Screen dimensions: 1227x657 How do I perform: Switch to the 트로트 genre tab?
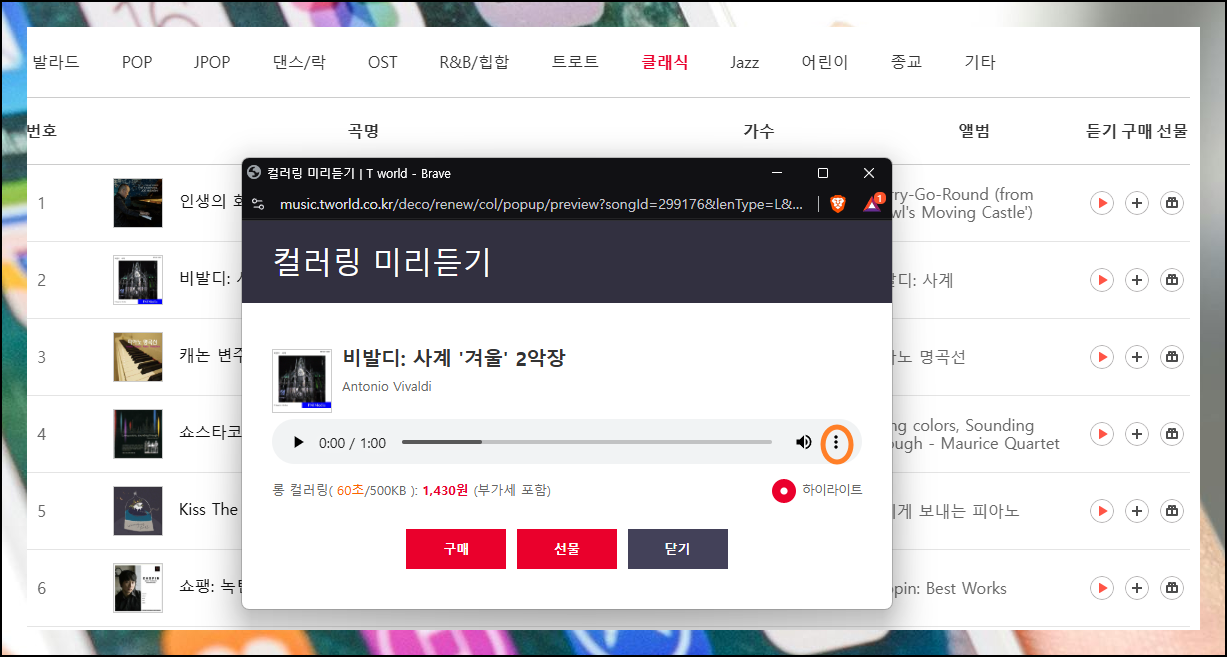tap(575, 62)
